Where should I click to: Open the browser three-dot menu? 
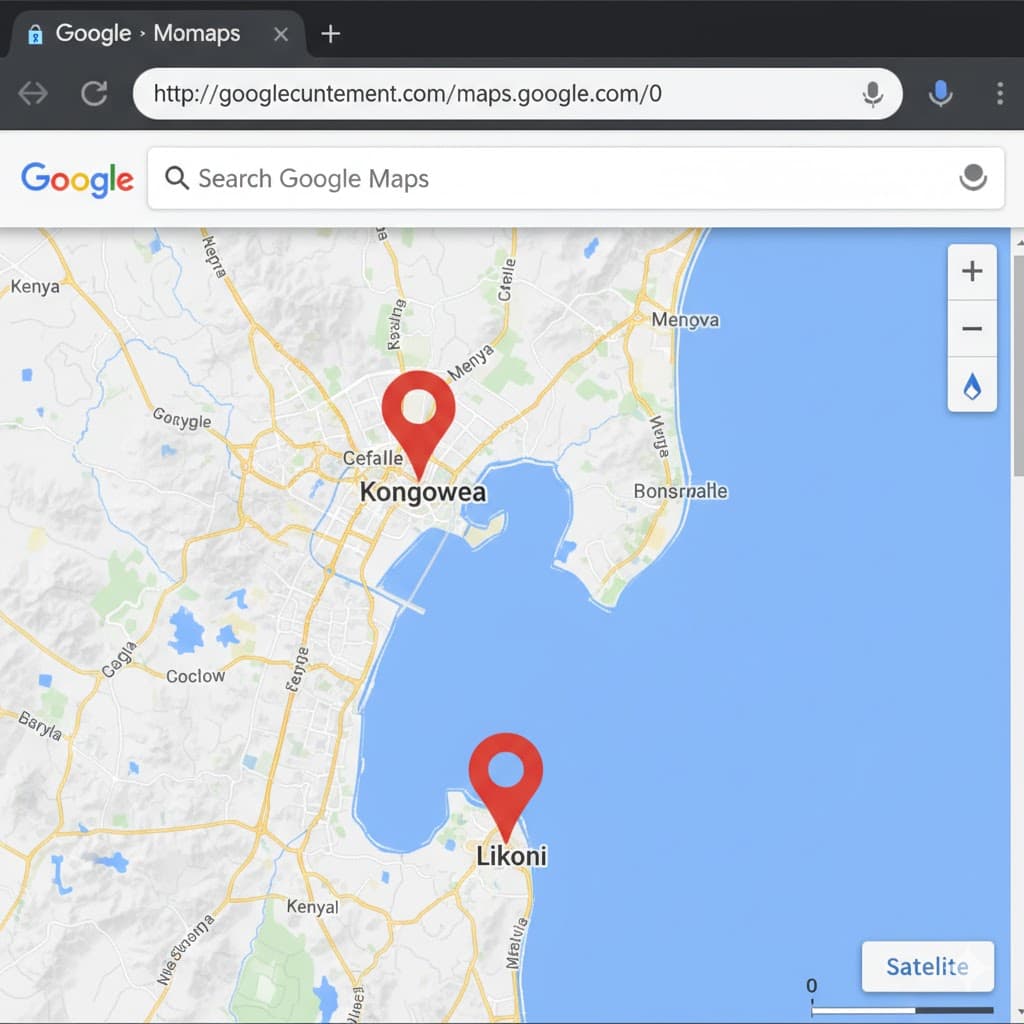[x=999, y=94]
